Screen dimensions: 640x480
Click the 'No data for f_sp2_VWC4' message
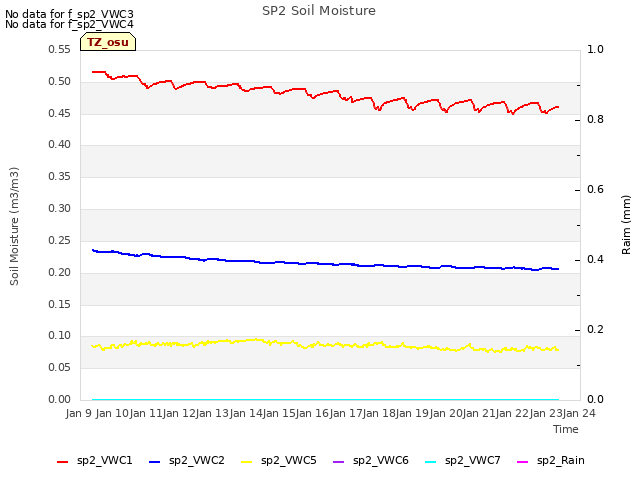point(69,24)
